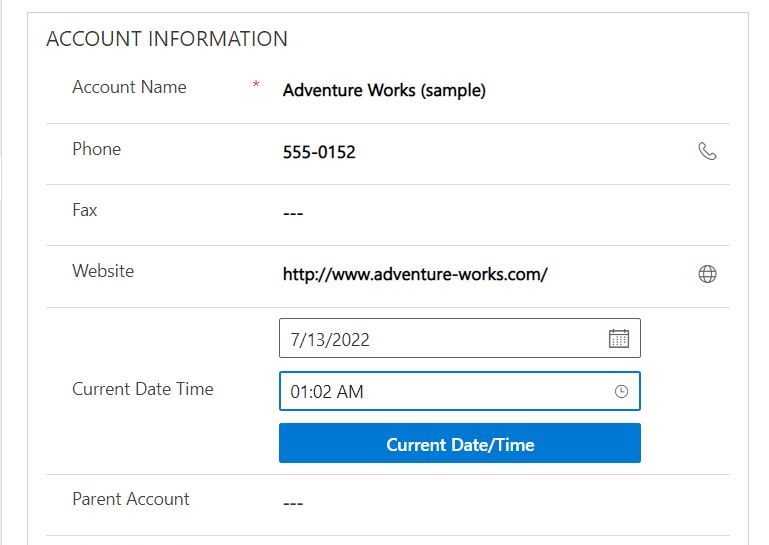This screenshot has width=769, height=545.
Task: Click the Website field label
Action: (103, 271)
